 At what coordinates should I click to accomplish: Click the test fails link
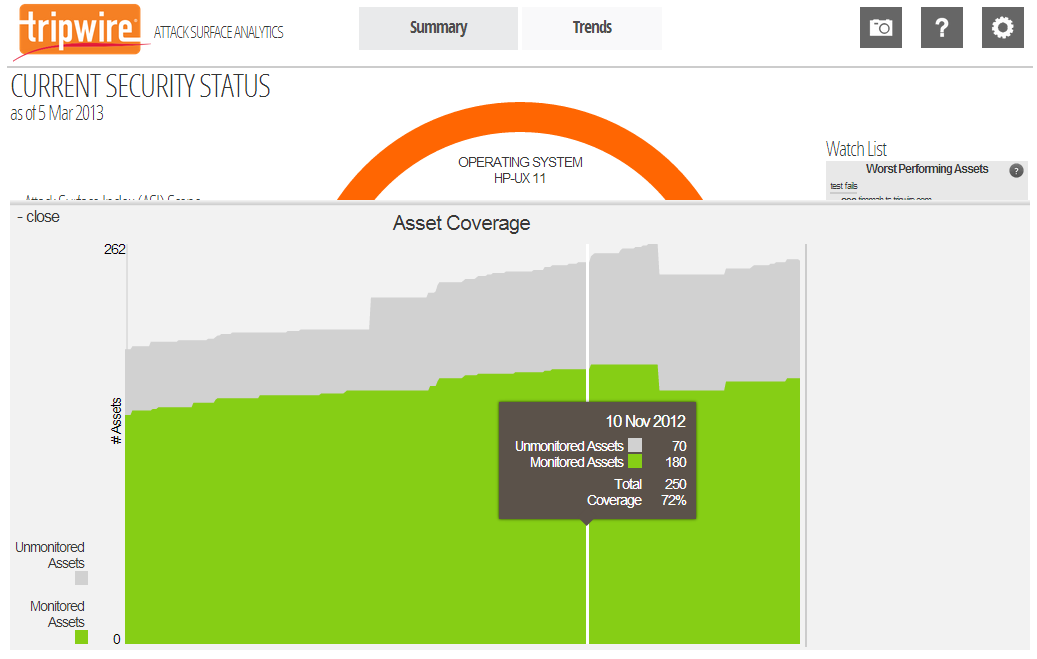point(843,186)
